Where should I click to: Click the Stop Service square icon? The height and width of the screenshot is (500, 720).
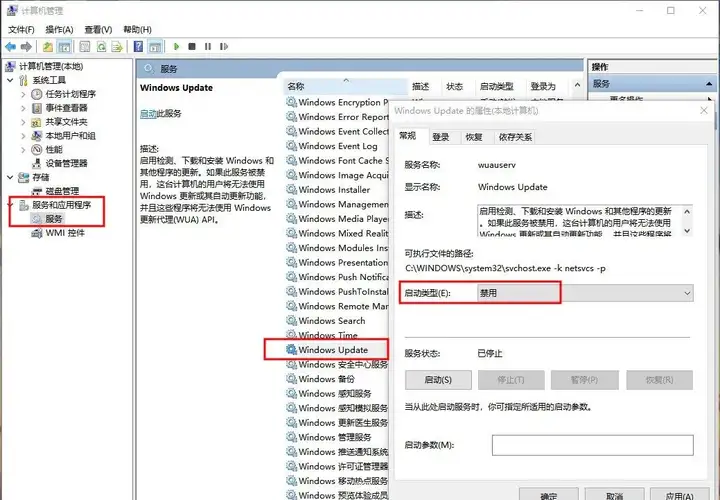(x=192, y=46)
